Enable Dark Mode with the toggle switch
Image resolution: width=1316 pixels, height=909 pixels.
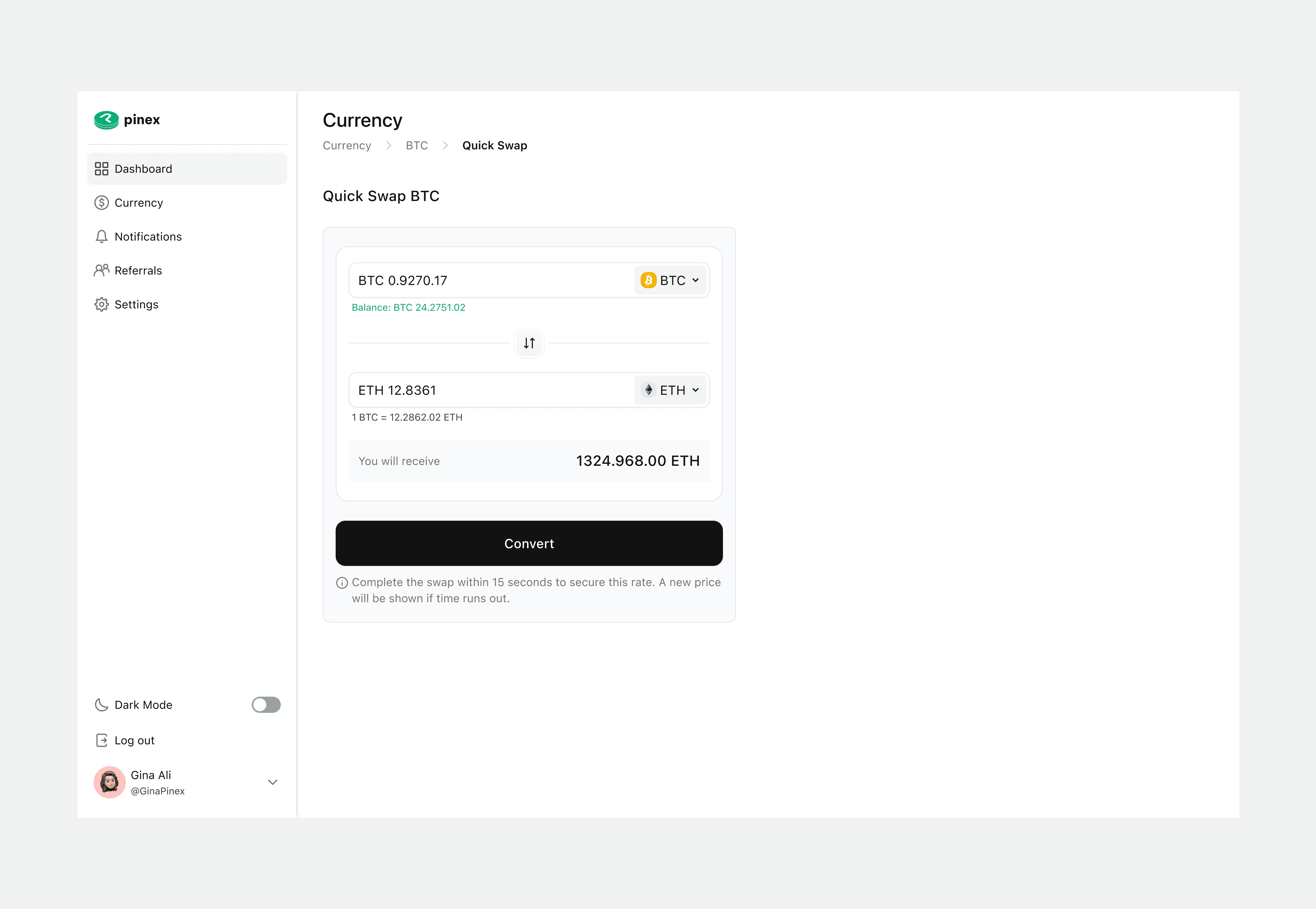pos(265,705)
